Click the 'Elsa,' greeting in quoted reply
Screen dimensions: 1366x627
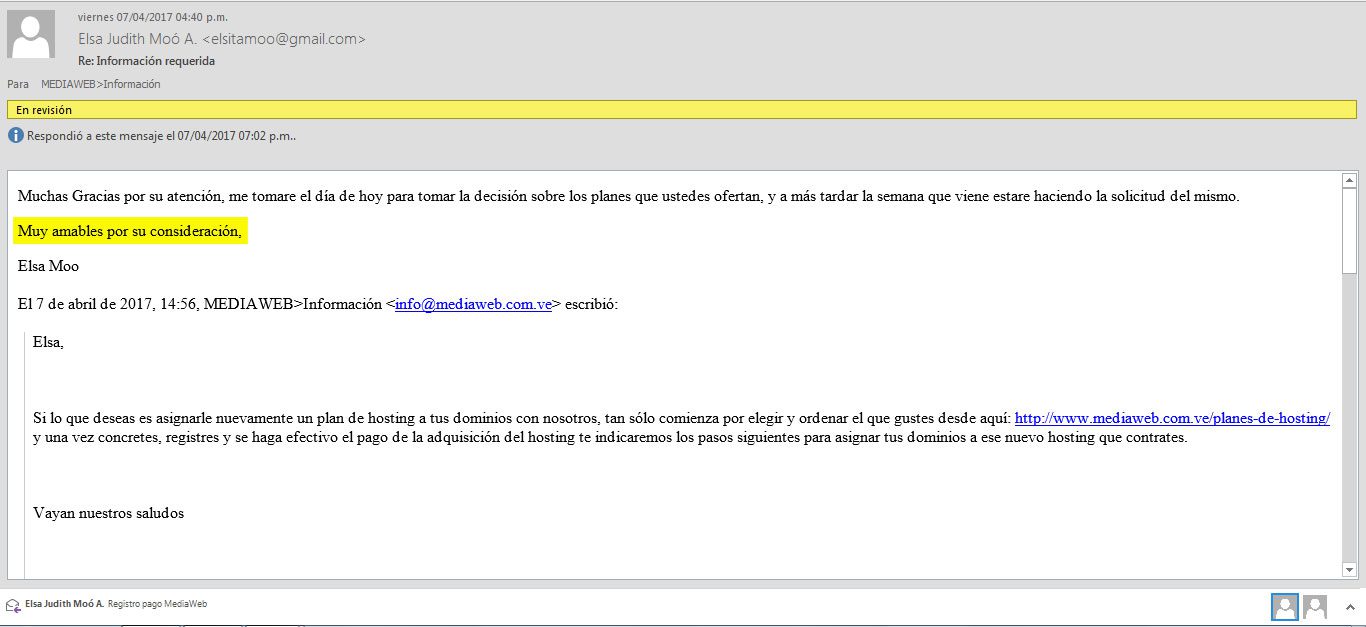click(48, 342)
